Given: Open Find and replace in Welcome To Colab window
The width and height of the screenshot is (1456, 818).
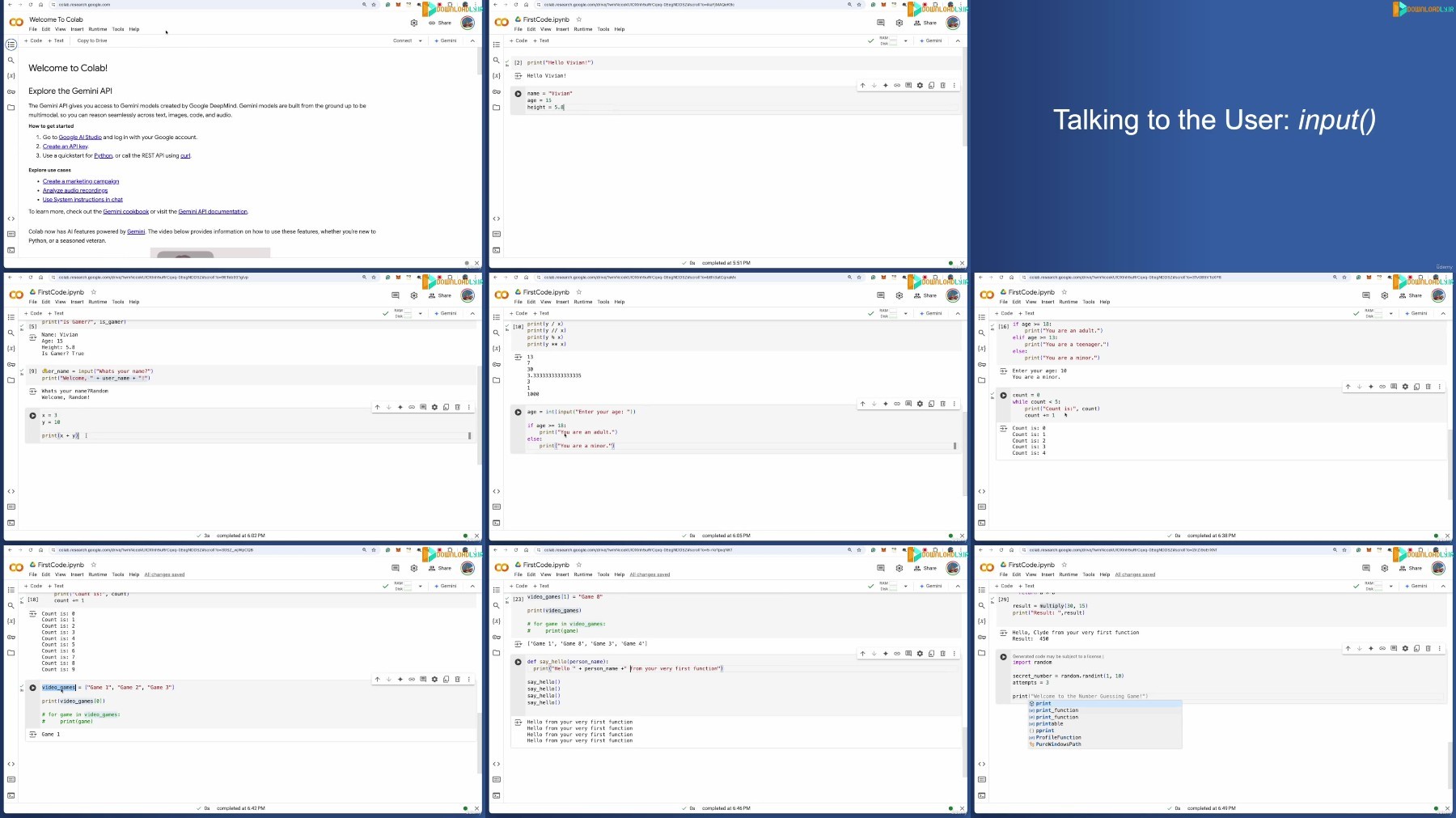Looking at the screenshot, I should (x=11, y=60).
